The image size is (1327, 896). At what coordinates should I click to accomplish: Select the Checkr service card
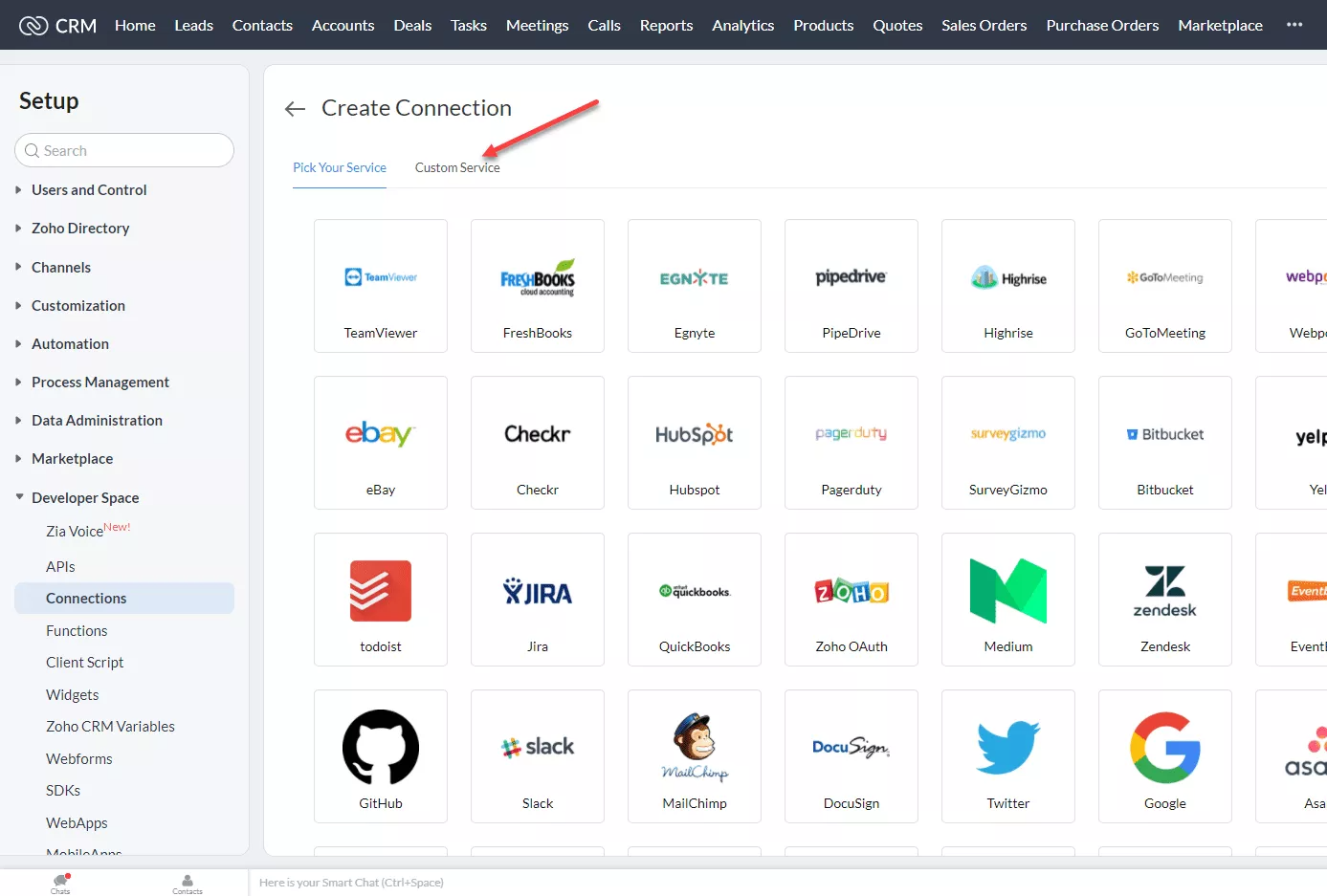coord(538,443)
